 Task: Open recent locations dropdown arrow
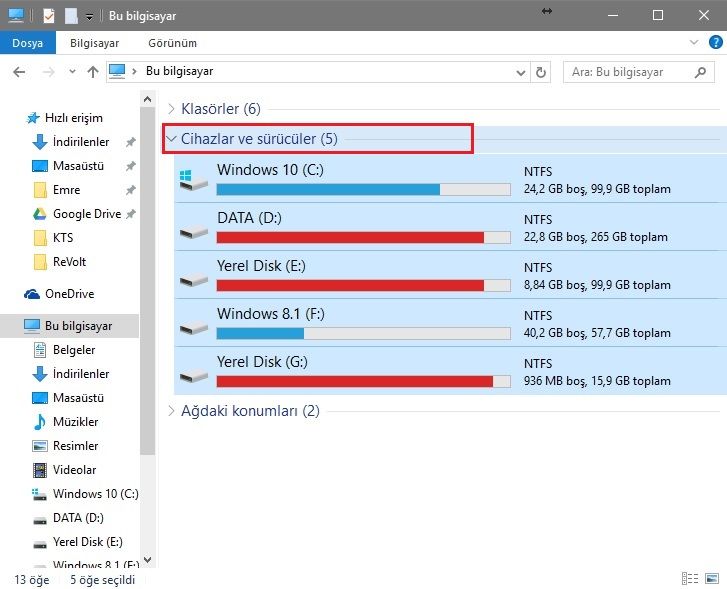coord(72,72)
